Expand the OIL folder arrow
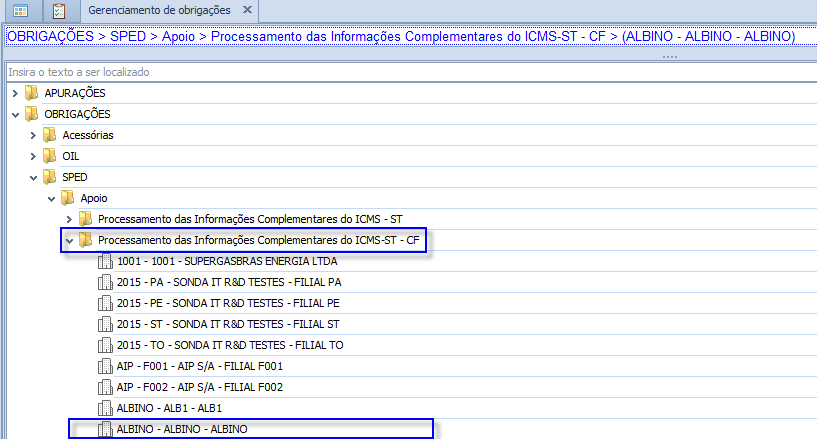Image resolution: width=817 pixels, height=439 pixels. 32,156
